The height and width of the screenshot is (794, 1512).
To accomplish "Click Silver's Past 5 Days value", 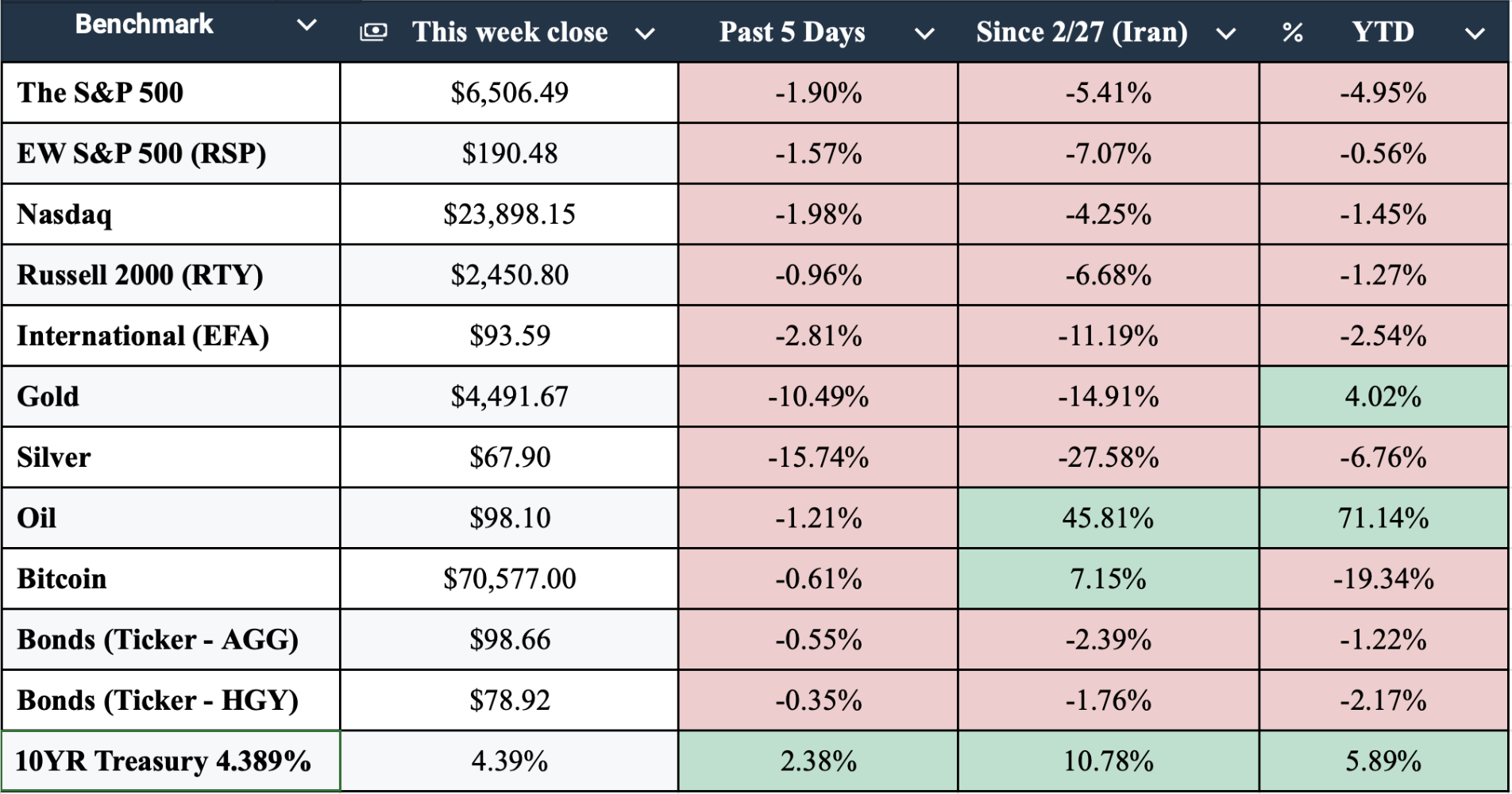I will click(x=818, y=457).
